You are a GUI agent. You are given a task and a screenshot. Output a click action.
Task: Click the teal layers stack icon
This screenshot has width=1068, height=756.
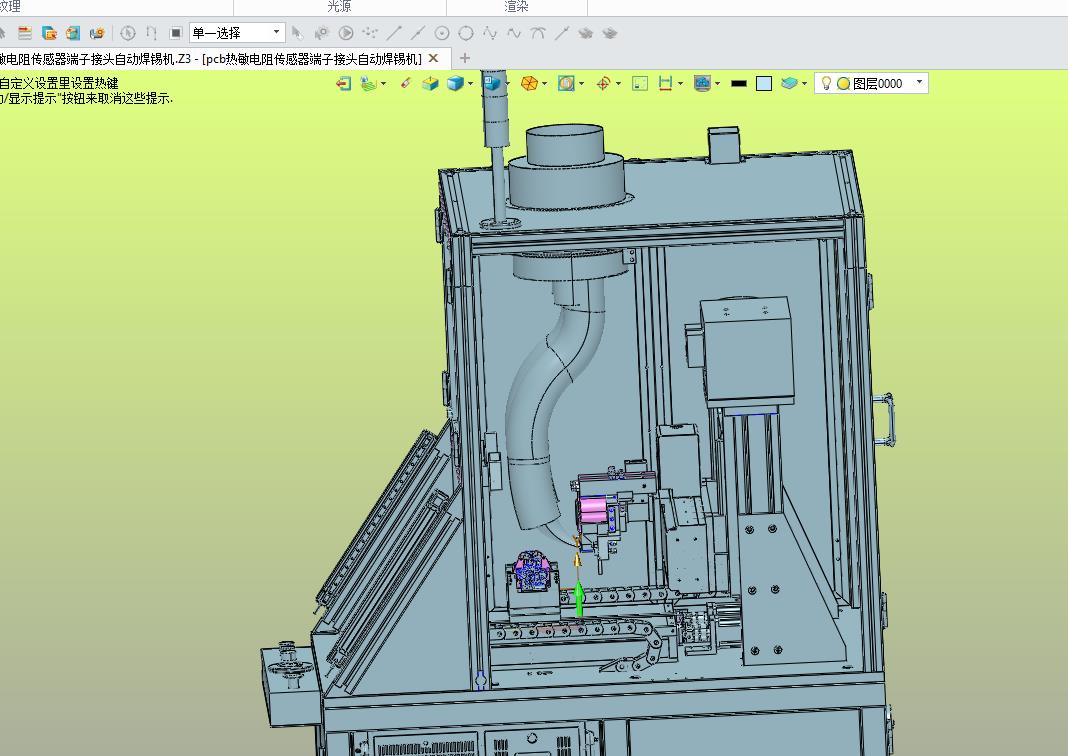(789, 83)
